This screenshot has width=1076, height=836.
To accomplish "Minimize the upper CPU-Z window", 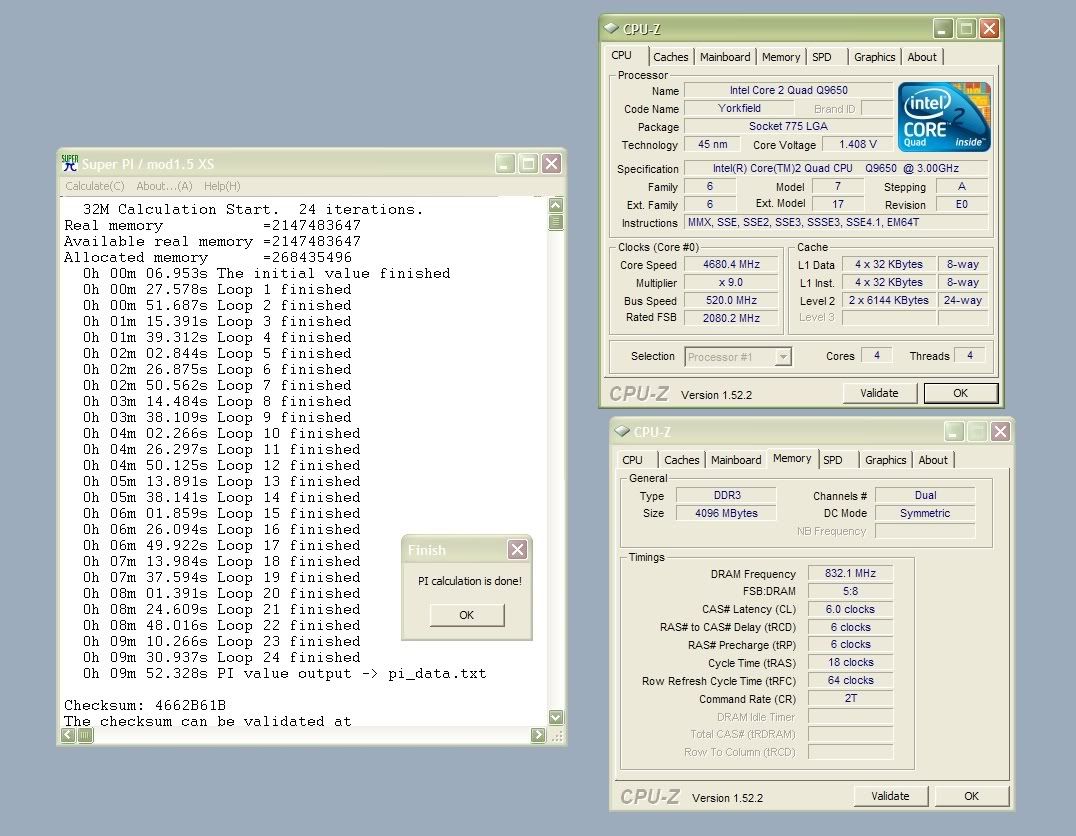I will click(944, 28).
